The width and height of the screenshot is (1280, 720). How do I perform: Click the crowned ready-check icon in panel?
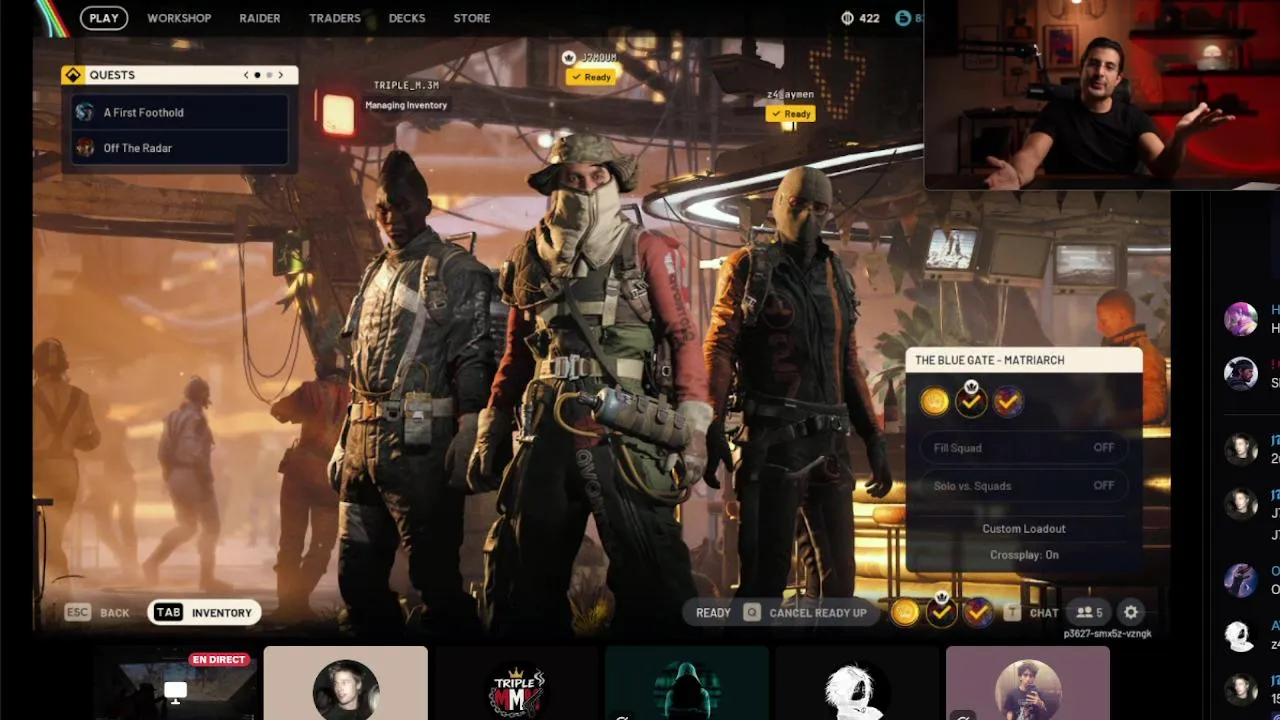970,400
